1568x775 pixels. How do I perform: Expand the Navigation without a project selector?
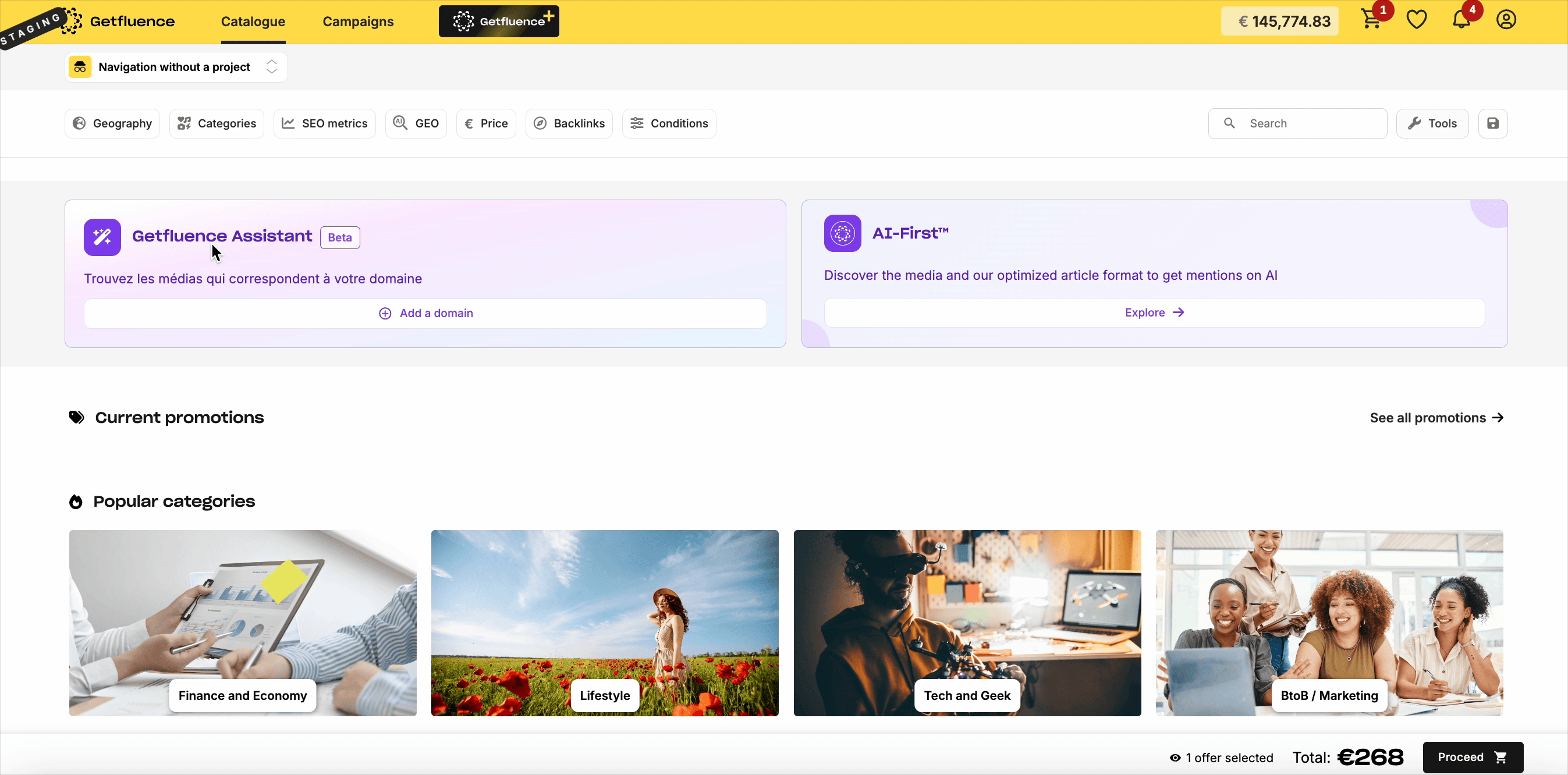pyautogui.click(x=176, y=67)
